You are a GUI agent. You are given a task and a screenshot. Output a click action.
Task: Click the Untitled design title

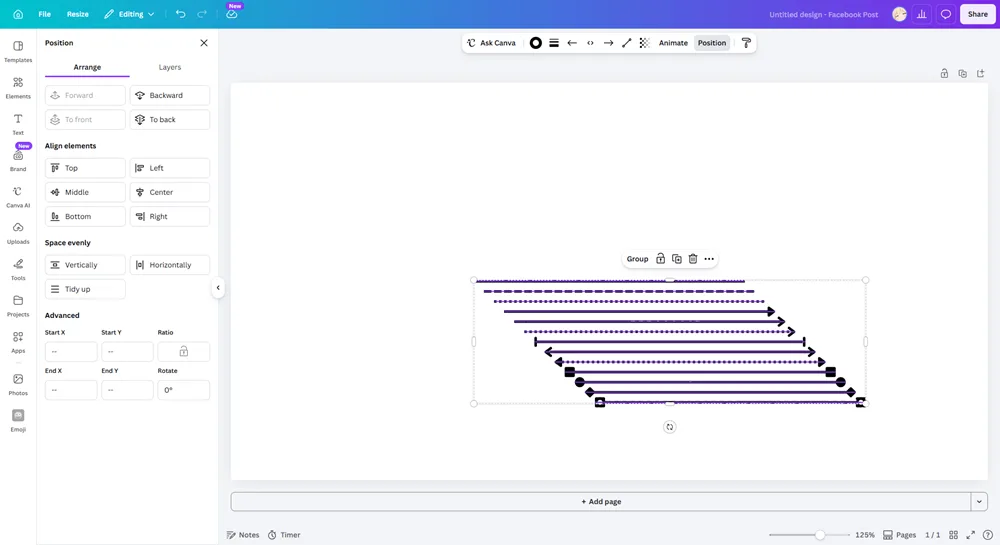pos(823,14)
